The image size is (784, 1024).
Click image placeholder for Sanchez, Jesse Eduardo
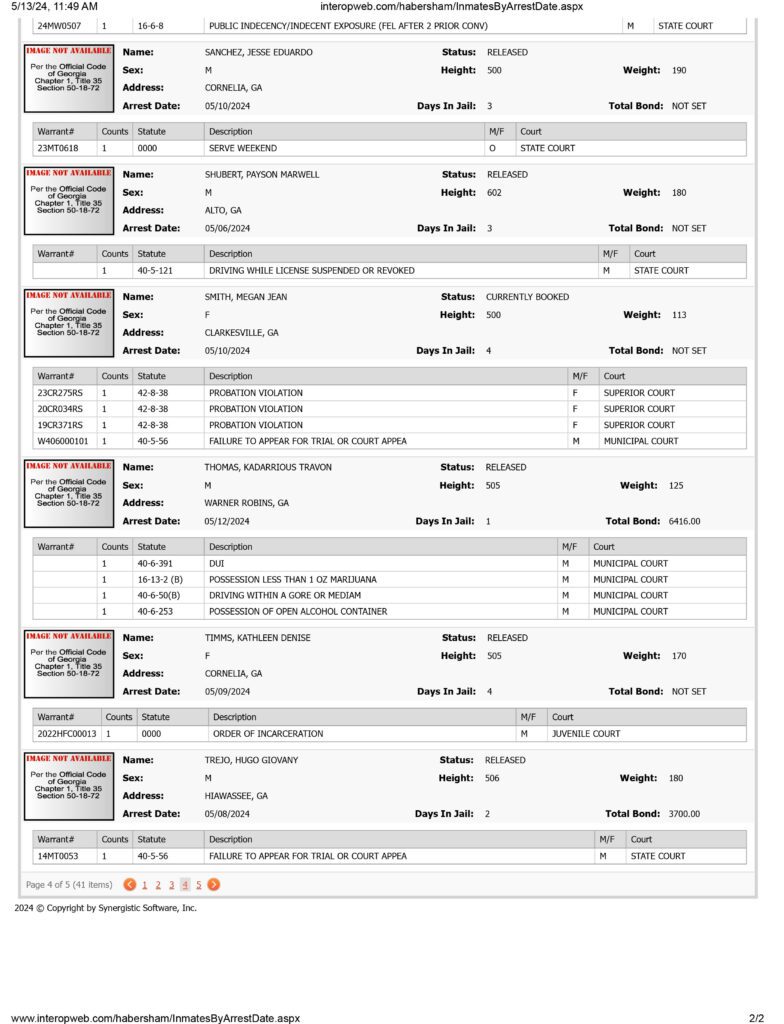(x=69, y=78)
